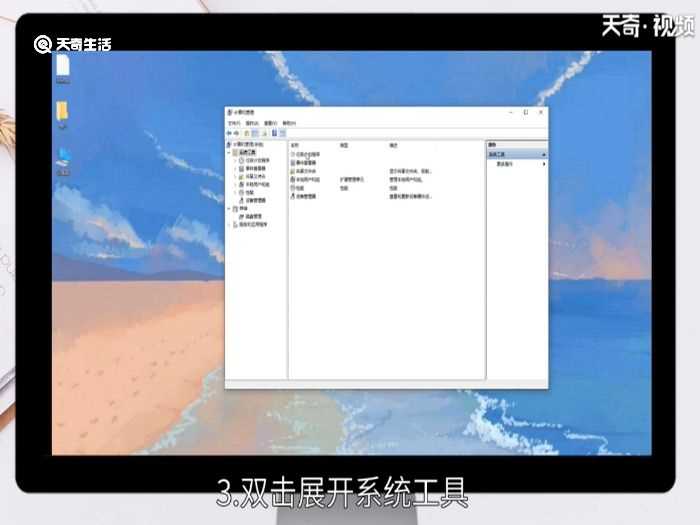Select 存储 in the left tree

pyautogui.click(x=243, y=208)
